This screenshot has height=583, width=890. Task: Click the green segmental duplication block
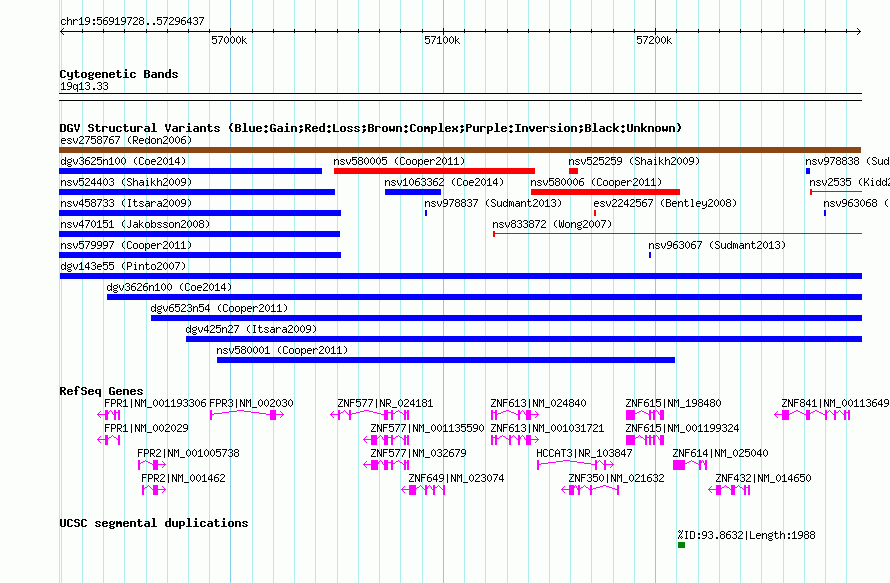click(x=681, y=545)
